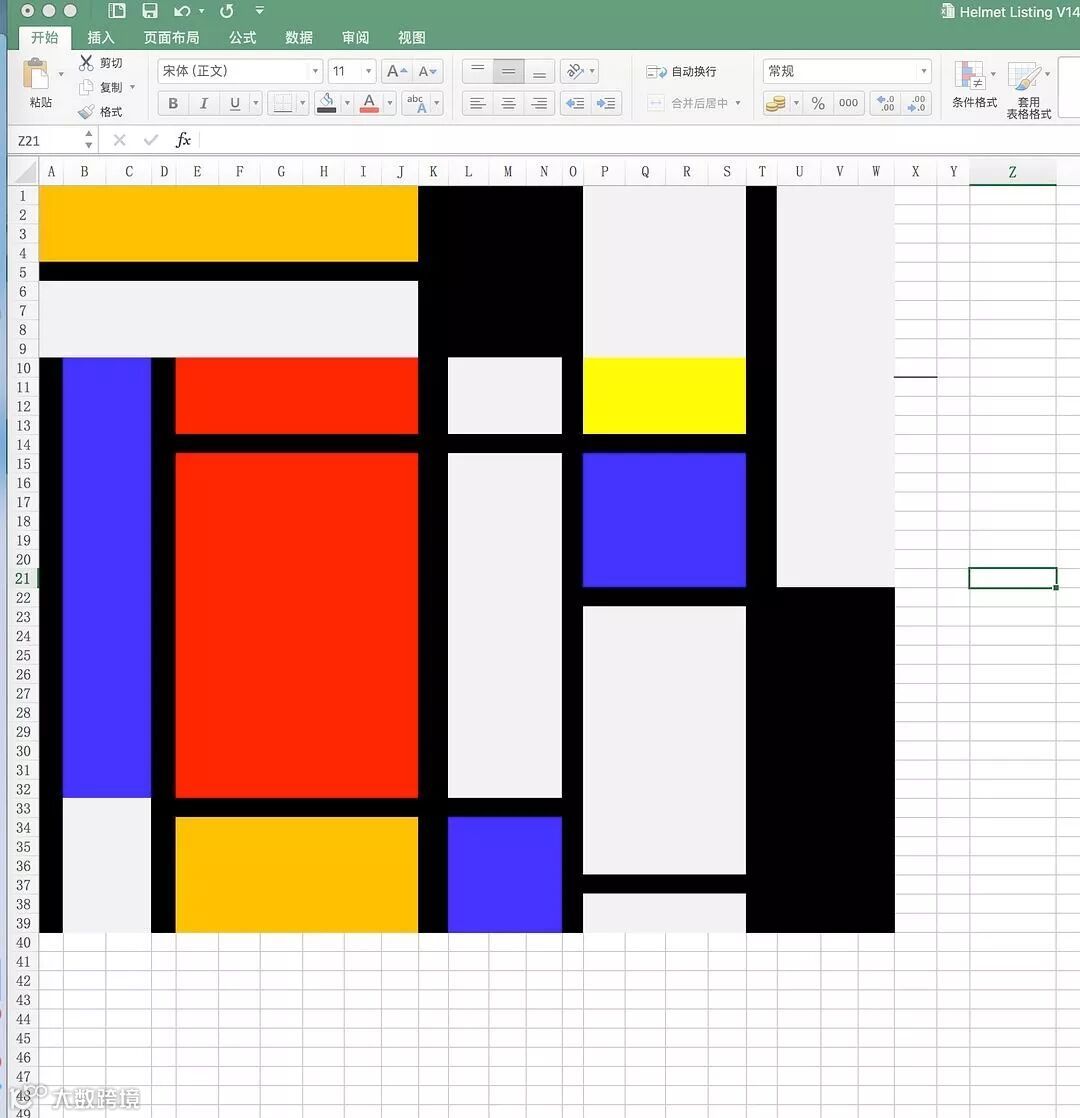Click the fill color bucket icon

tap(326, 103)
